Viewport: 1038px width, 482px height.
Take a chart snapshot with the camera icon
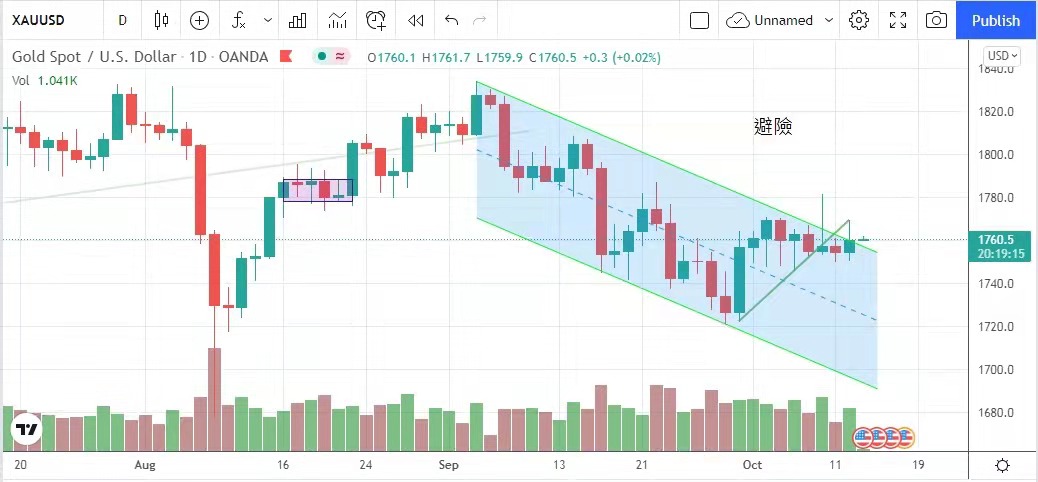[936, 20]
